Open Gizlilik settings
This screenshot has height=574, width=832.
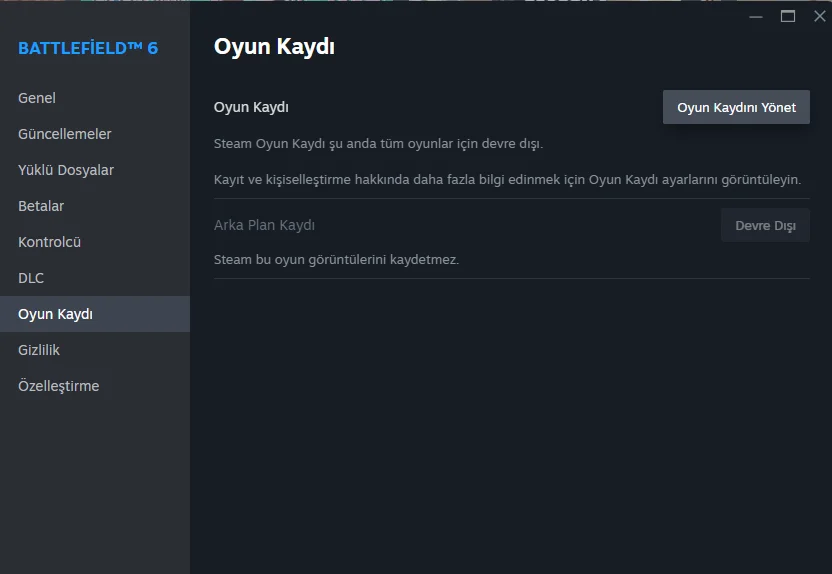coord(95,350)
